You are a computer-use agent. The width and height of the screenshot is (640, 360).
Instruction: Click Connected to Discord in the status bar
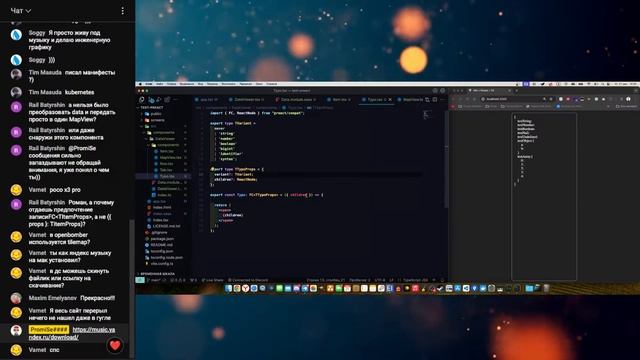pyautogui.click(x=248, y=280)
